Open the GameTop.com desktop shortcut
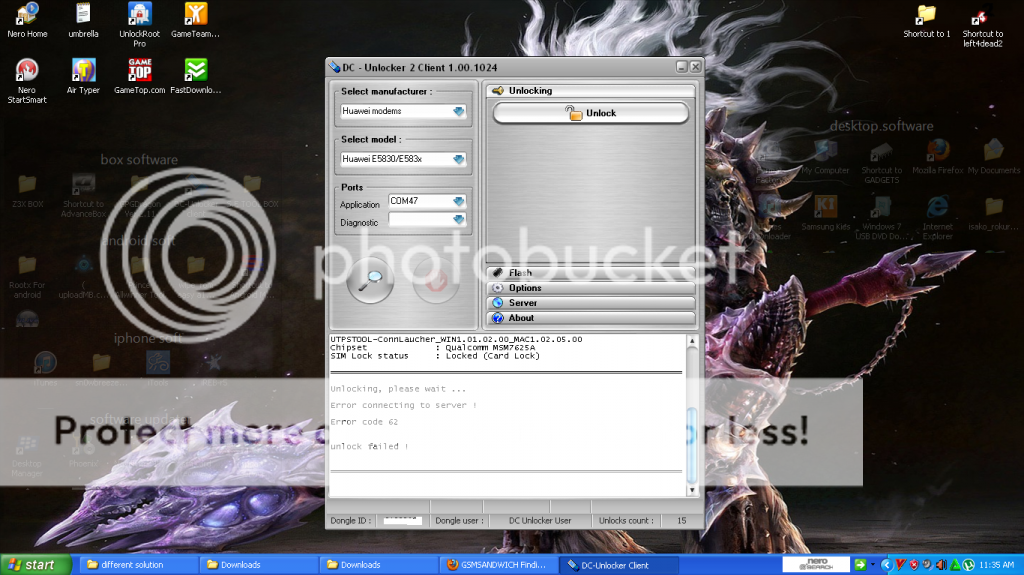The image size is (1024, 575). point(139,71)
